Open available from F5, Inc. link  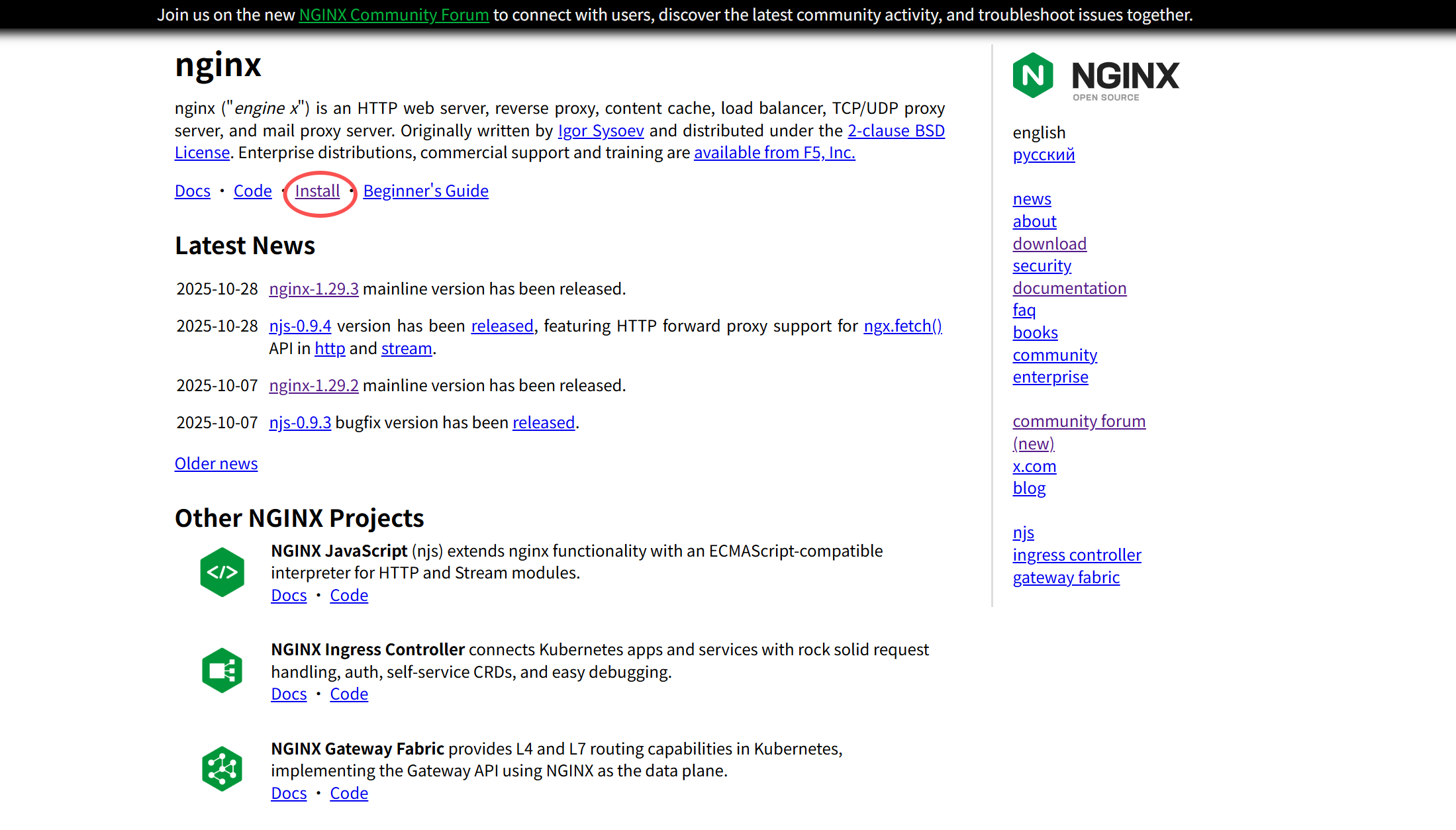tap(774, 153)
